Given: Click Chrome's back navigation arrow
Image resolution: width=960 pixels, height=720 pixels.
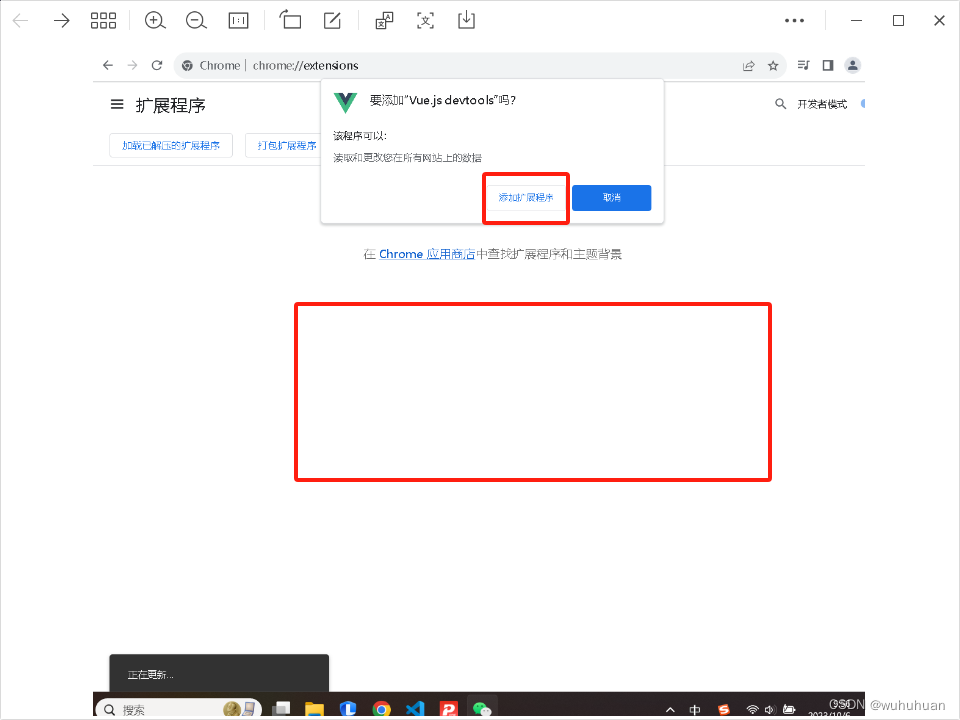Looking at the screenshot, I should pyautogui.click(x=108, y=66).
